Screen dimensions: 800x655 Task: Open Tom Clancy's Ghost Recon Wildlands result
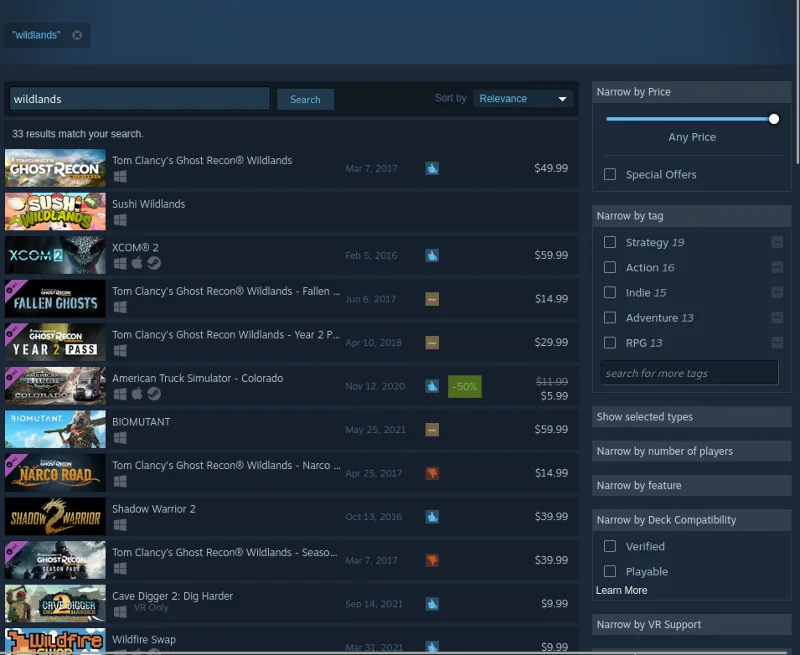click(x=291, y=168)
